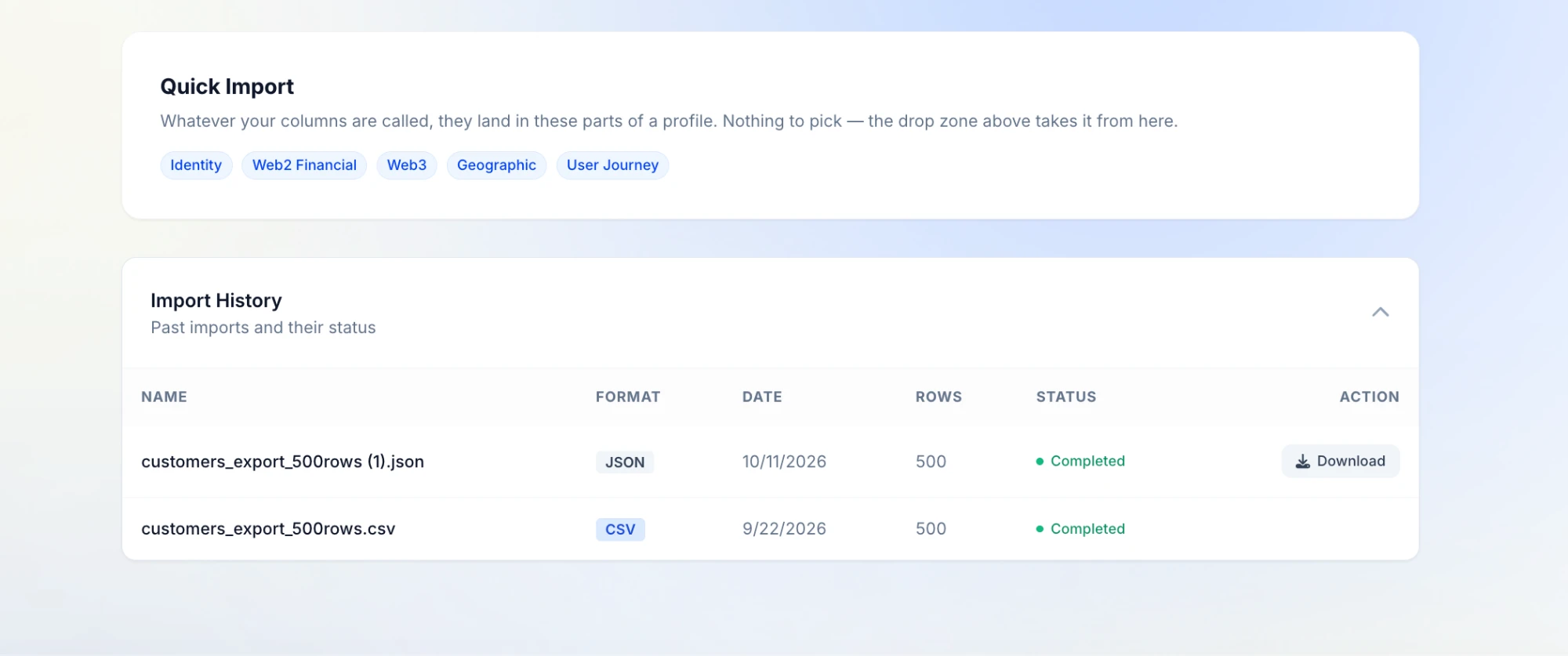Click the 500 row count for the CSV import
1568x656 pixels.
click(931, 529)
